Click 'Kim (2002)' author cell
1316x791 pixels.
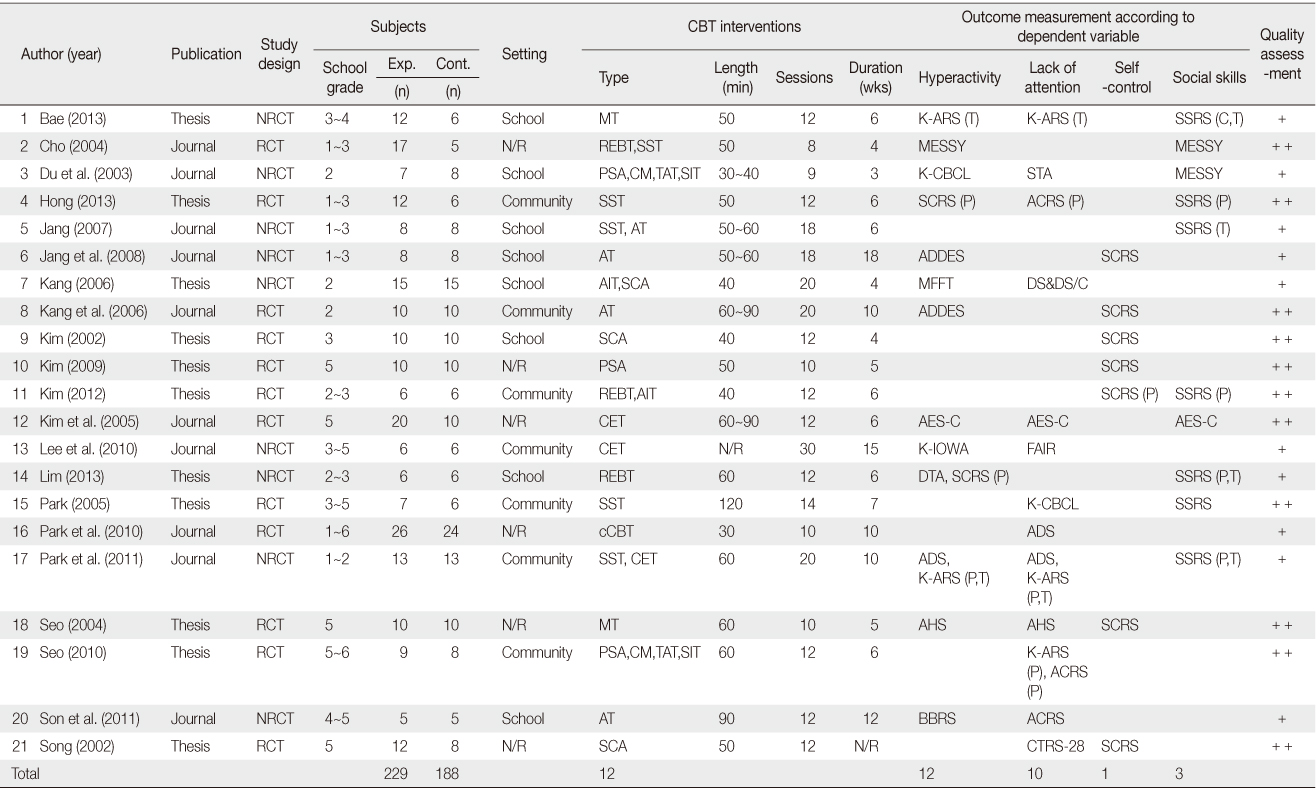[73, 339]
